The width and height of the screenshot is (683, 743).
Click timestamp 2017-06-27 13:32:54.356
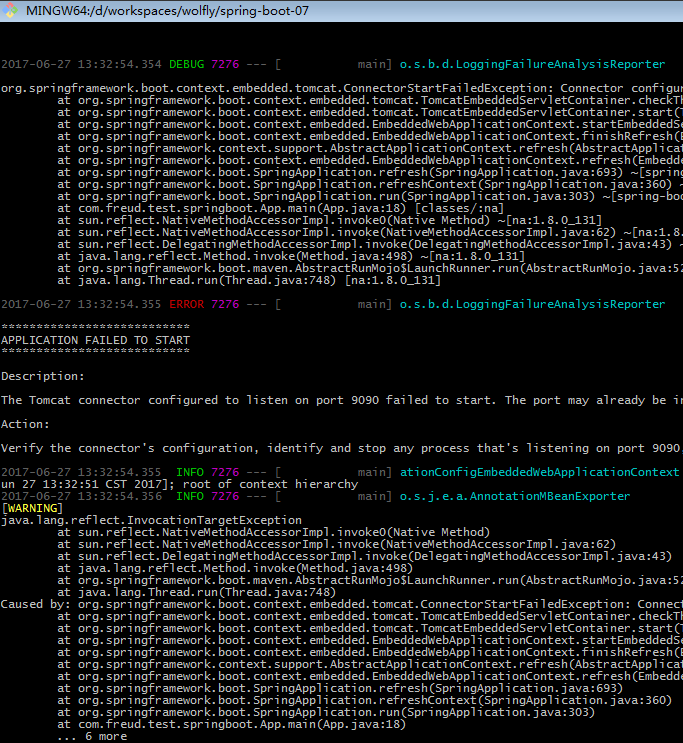coord(81,496)
